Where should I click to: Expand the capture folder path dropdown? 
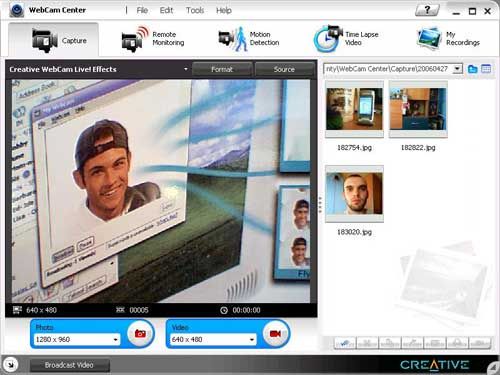click(458, 69)
